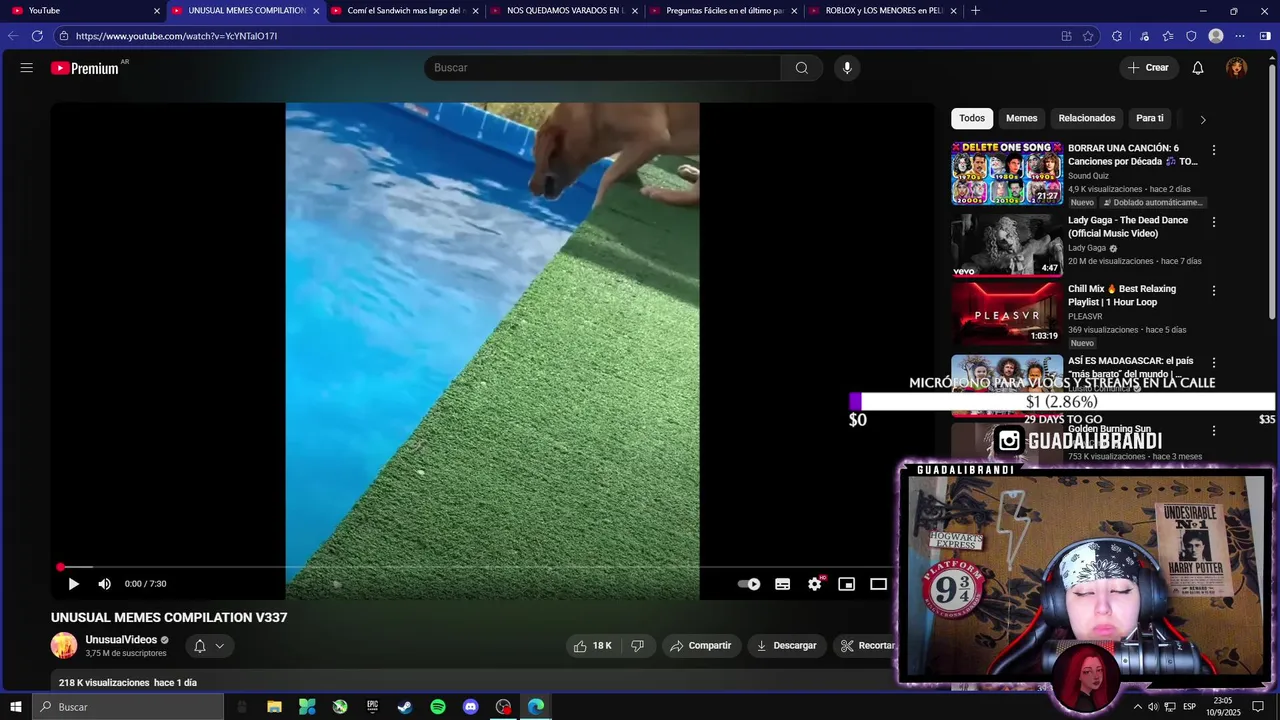1280x720 pixels.
Task: Open YouTube notifications bell
Action: point(1198,68)
